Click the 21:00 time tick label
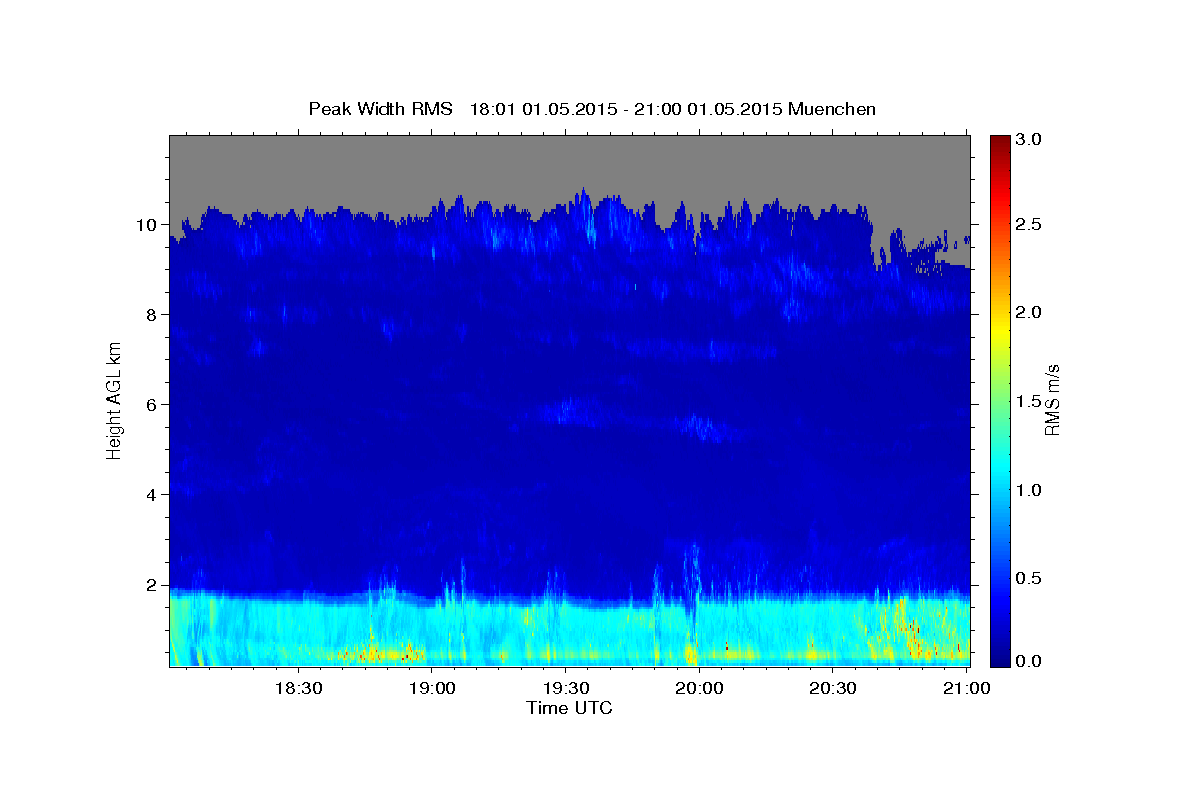This screenshot has width=1200, height=800. tap(966, 688)
